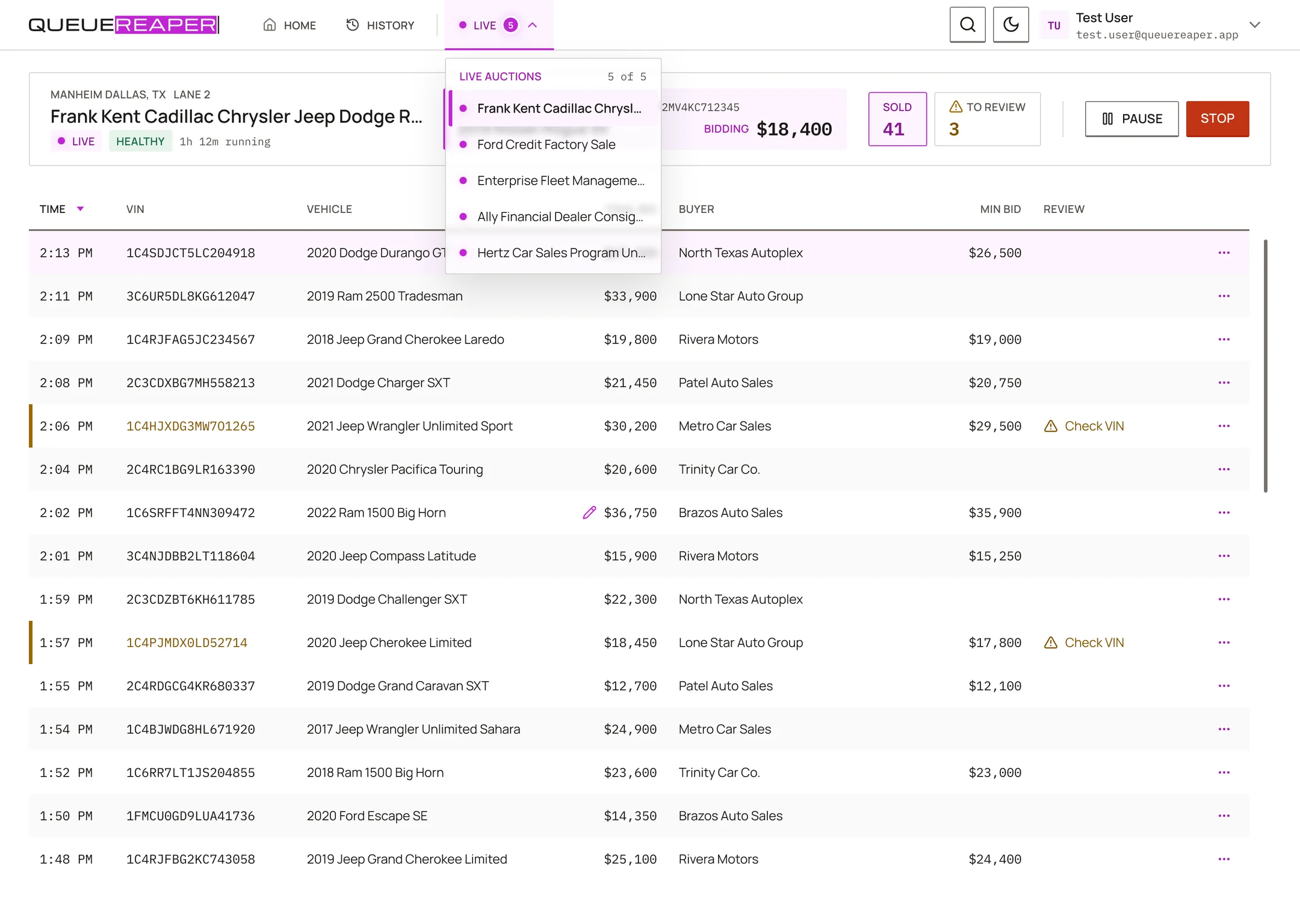Toggle dark mode moon icon
The width and height of the screenshot is (1300, 924).
click(x=1011, y=25)
